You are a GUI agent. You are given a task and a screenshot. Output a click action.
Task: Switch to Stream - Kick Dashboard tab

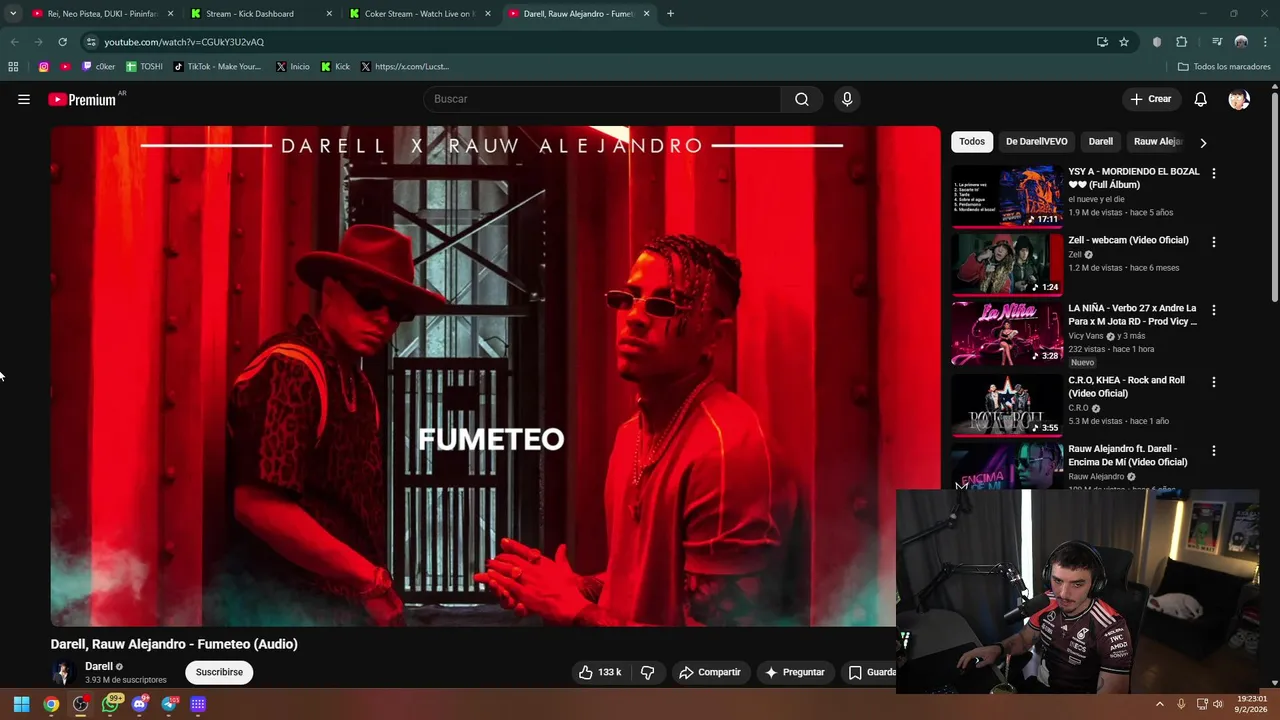262,14
